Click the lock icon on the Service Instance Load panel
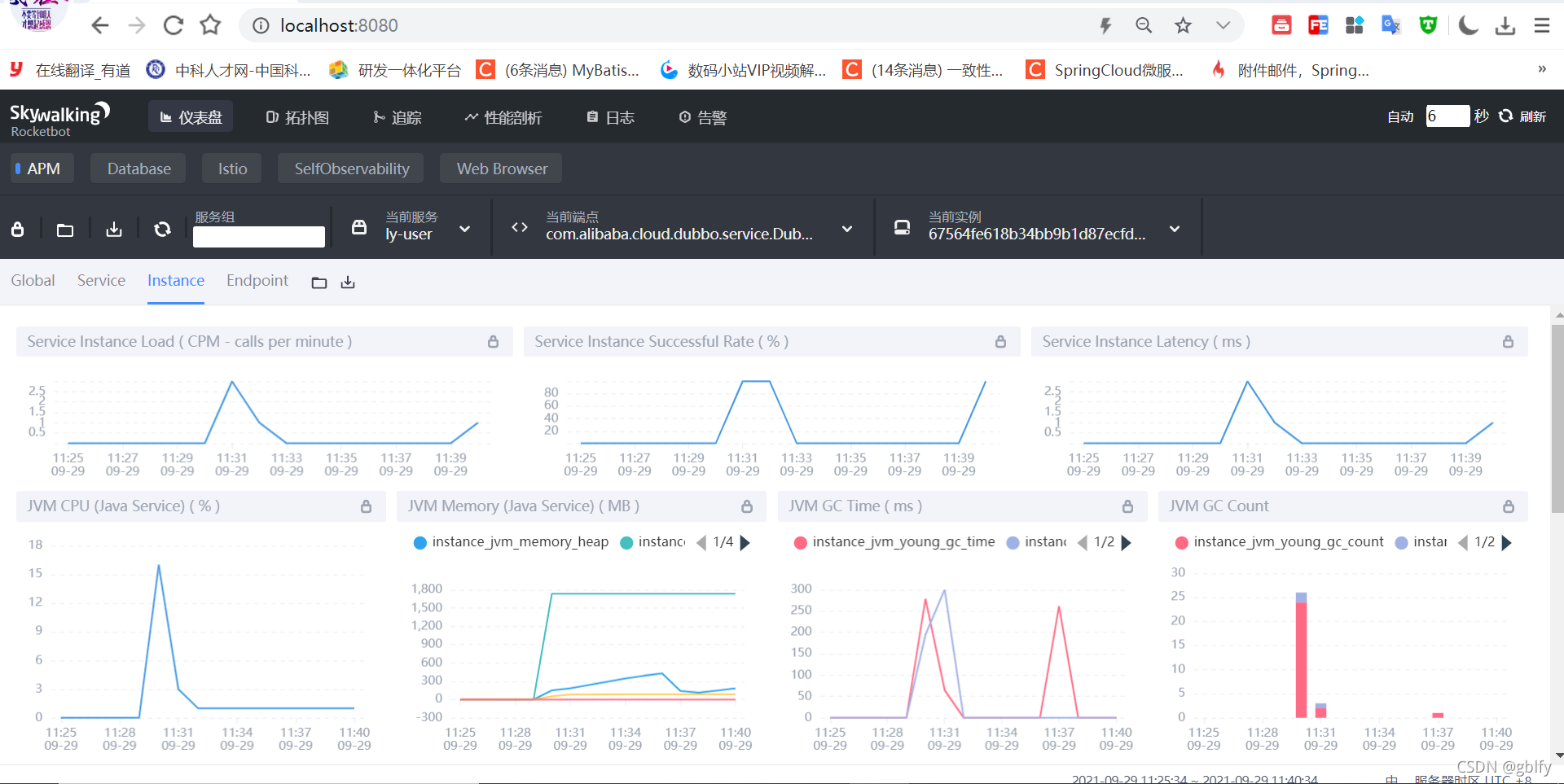 [493, 342]
